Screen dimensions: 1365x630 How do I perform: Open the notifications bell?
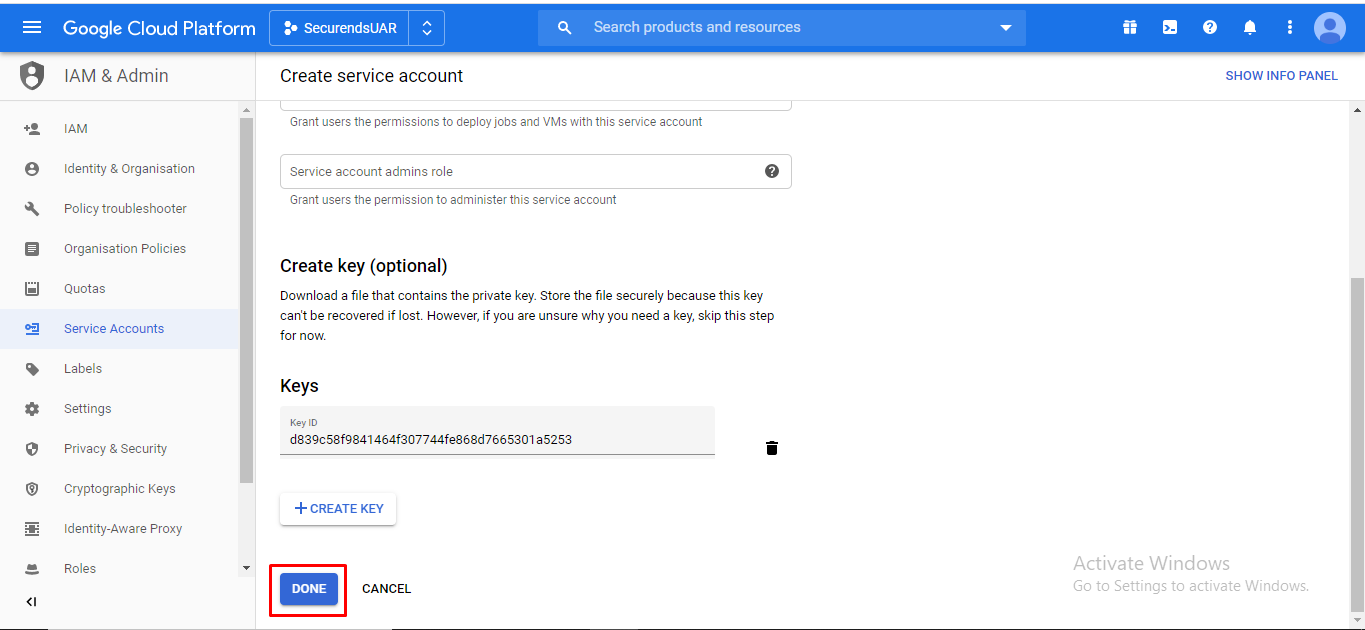tap(1249, 27)
